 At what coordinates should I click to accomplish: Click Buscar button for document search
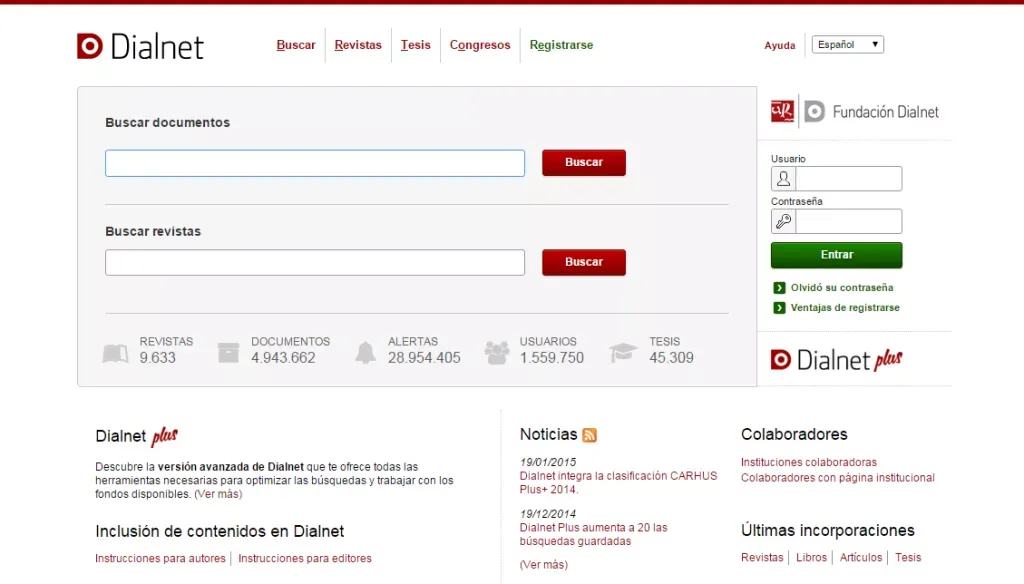(x=584, y=163)
